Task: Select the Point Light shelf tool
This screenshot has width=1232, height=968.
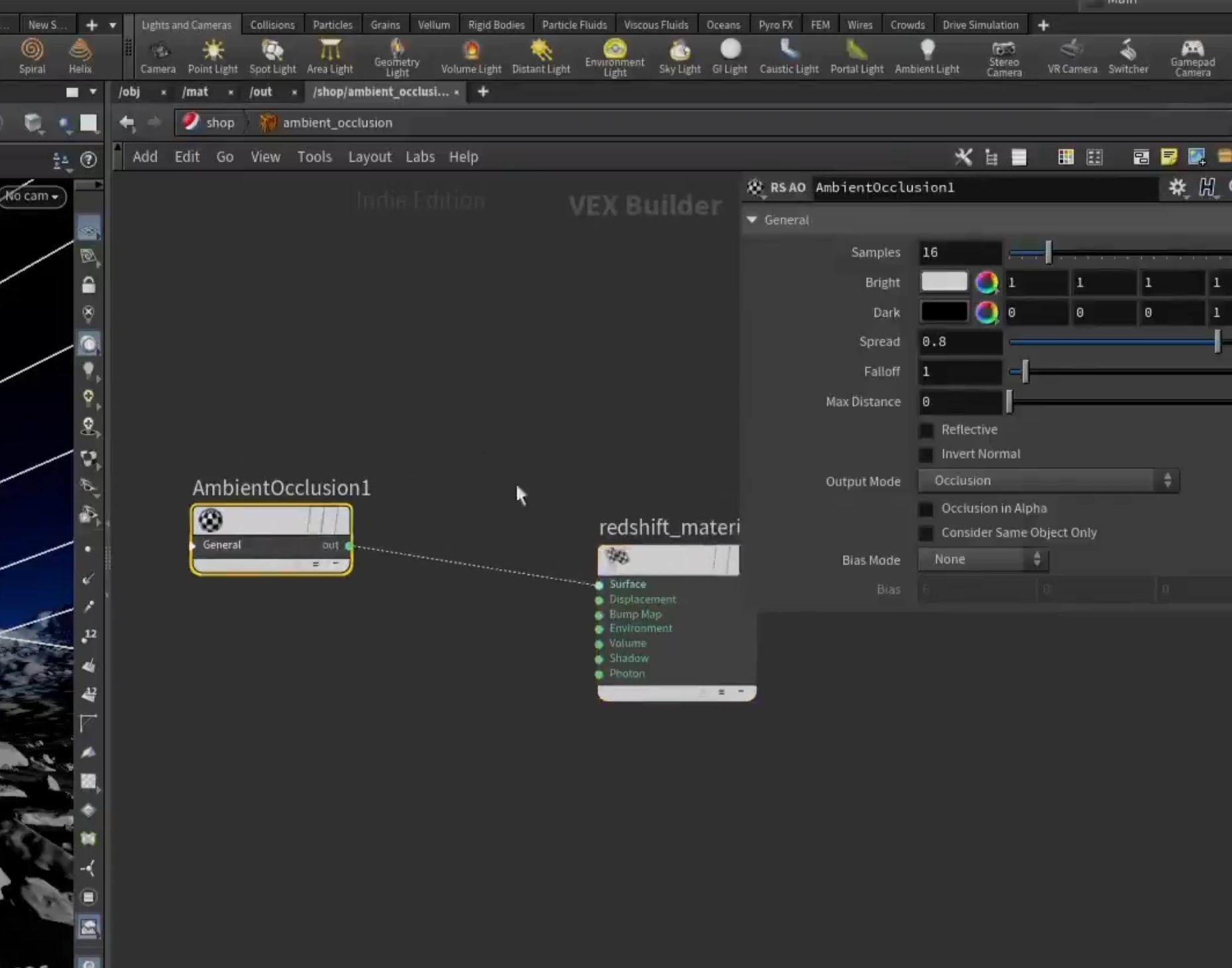Action: 213,57
